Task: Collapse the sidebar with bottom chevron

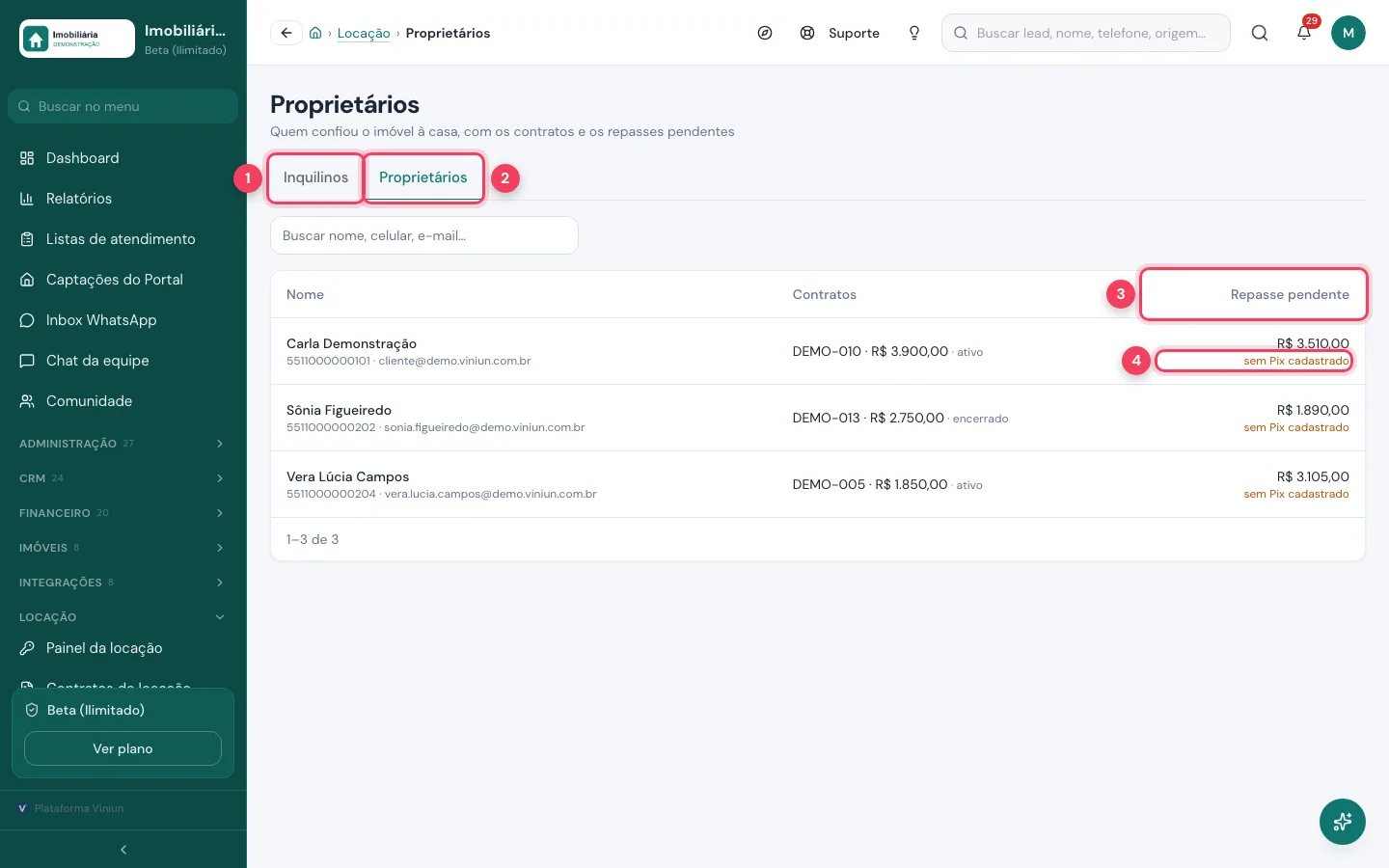Action: 123,850
